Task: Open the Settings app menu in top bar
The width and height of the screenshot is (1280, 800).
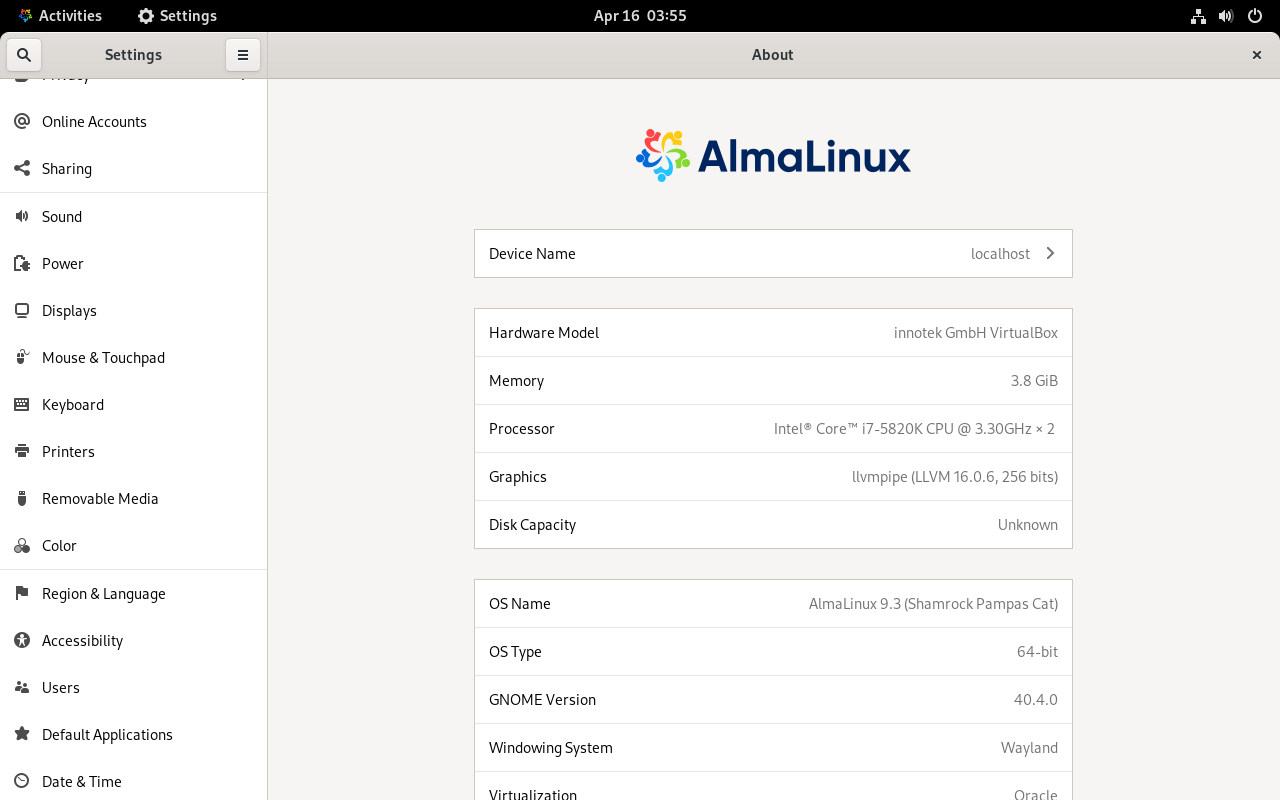Action: click(x=177, y=16)
